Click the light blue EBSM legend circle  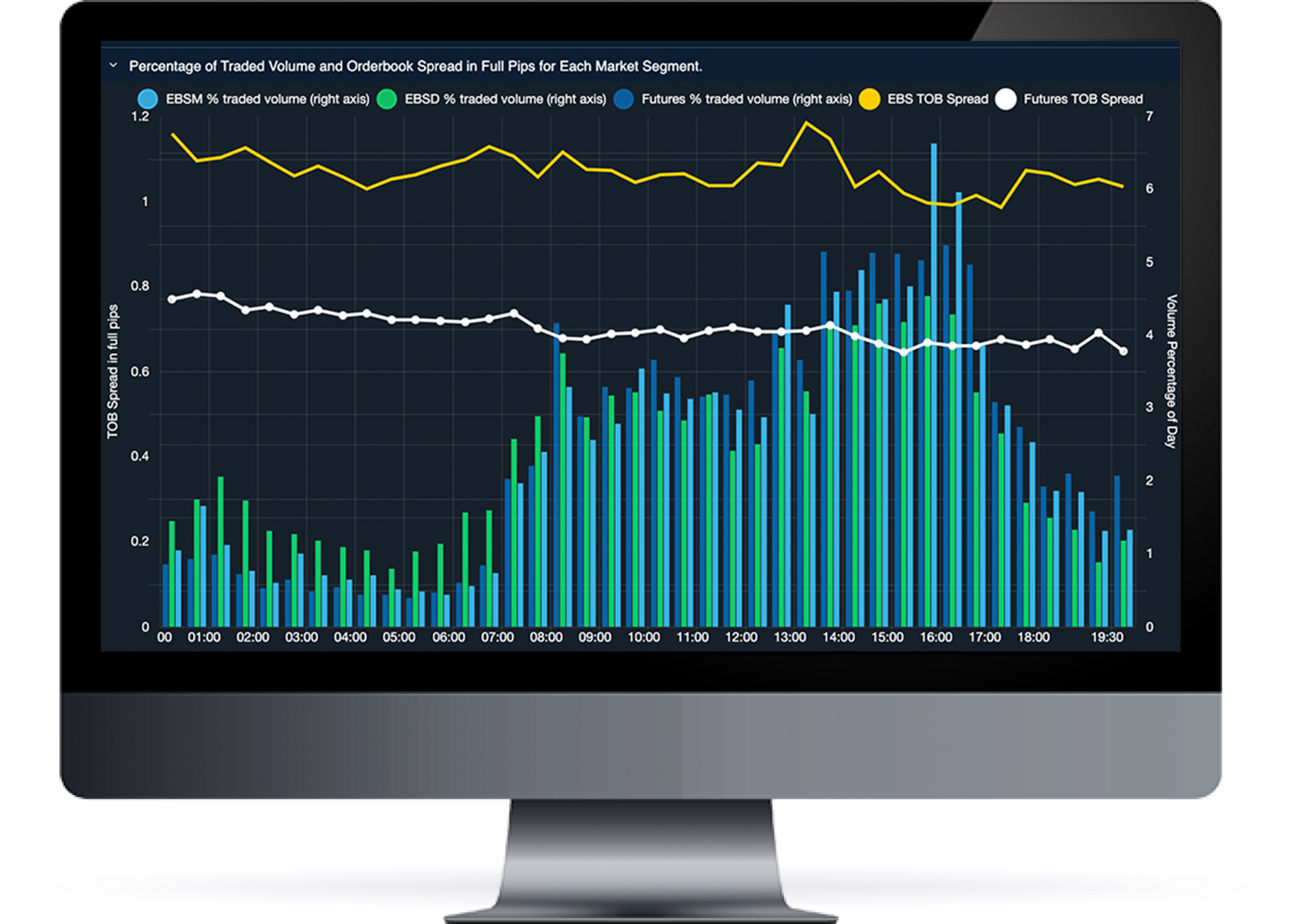point(147,99)
